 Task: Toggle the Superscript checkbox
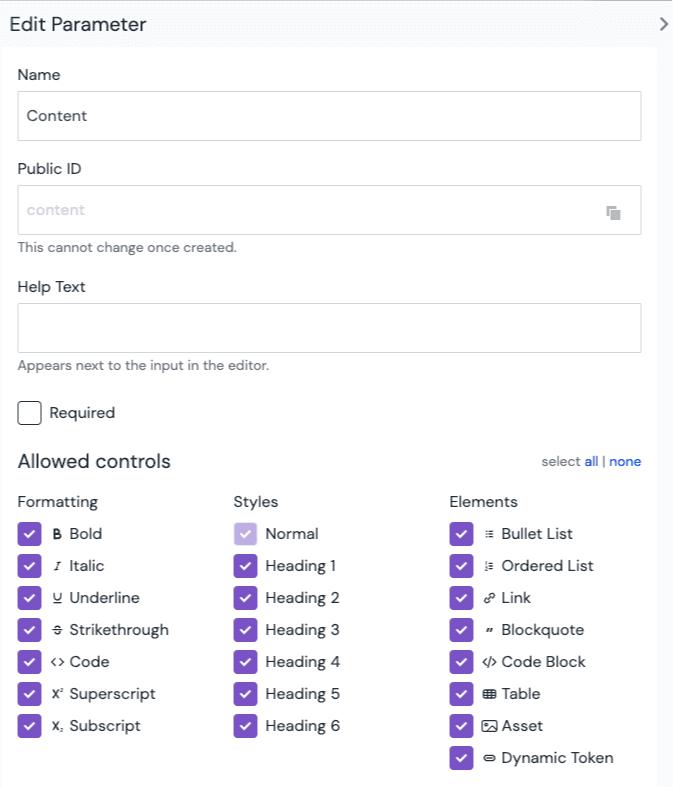pos(30,694)
